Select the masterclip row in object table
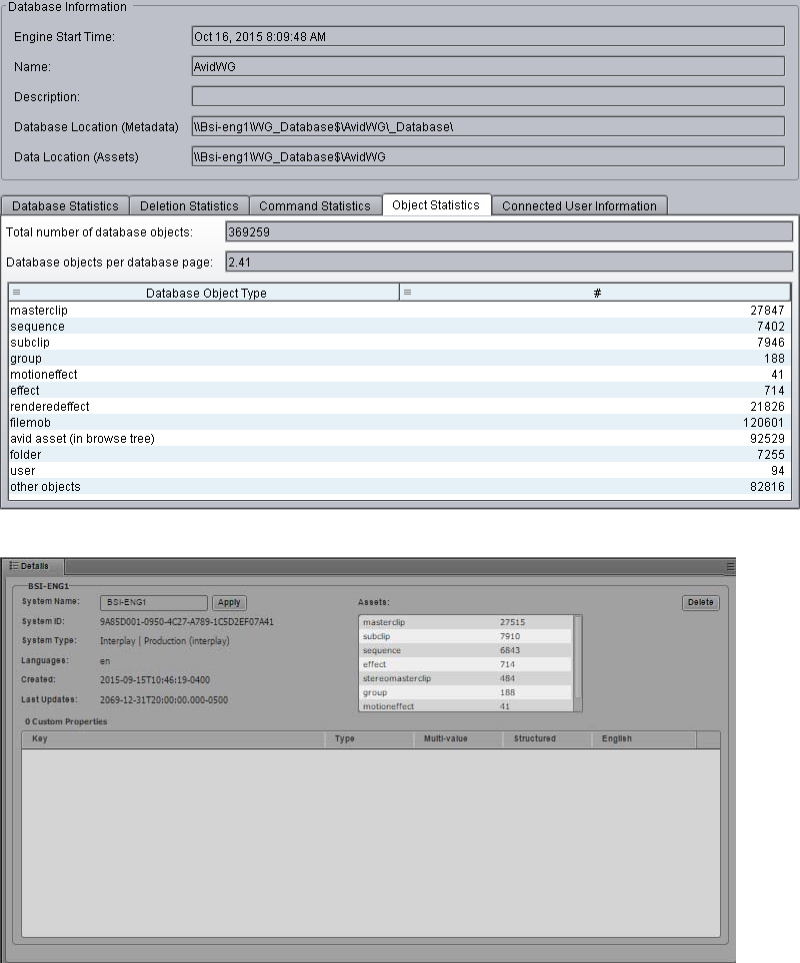Screen dimensions: 800x963 [400, 310]
